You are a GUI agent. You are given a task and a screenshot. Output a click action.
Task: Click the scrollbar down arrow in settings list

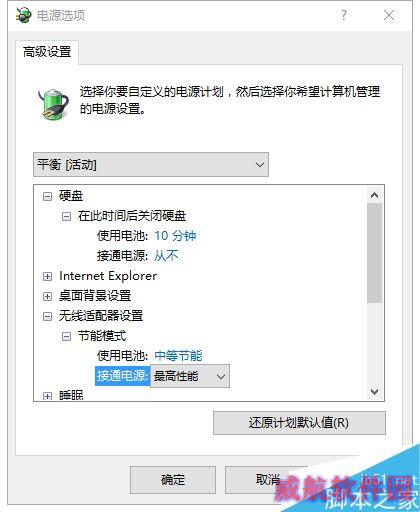(374, 391)
